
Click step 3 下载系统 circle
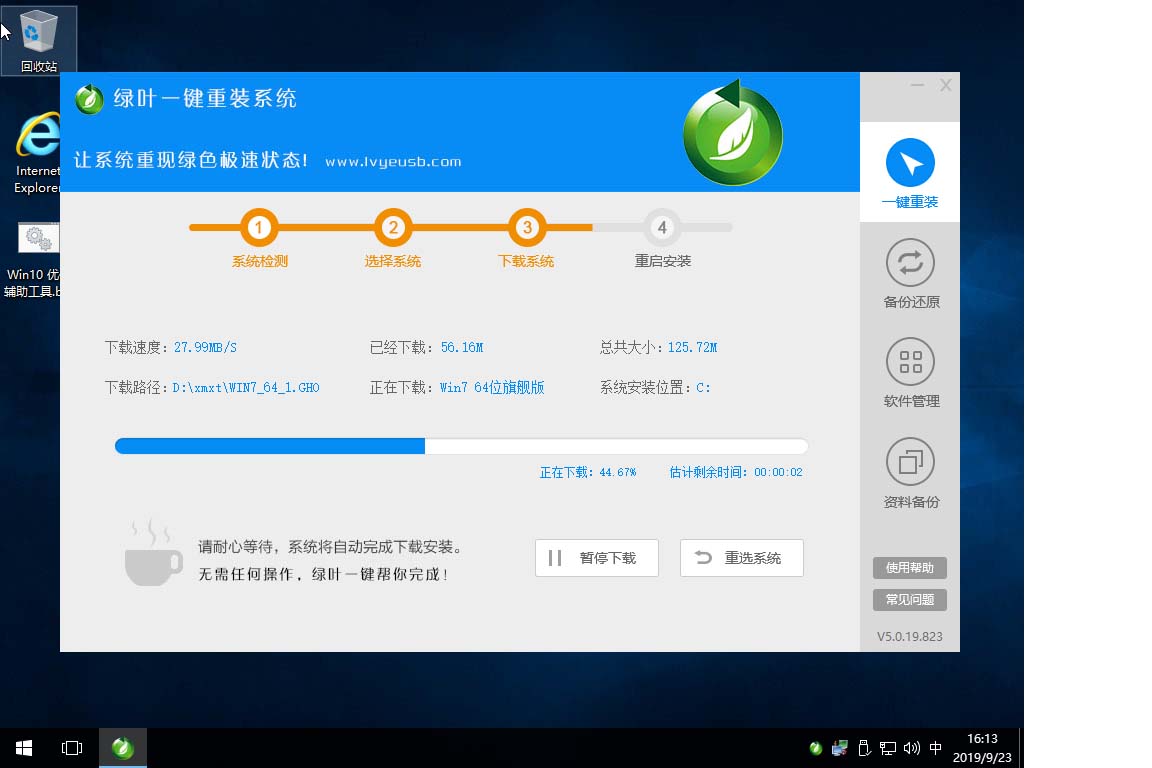click(x=527, y=227)
